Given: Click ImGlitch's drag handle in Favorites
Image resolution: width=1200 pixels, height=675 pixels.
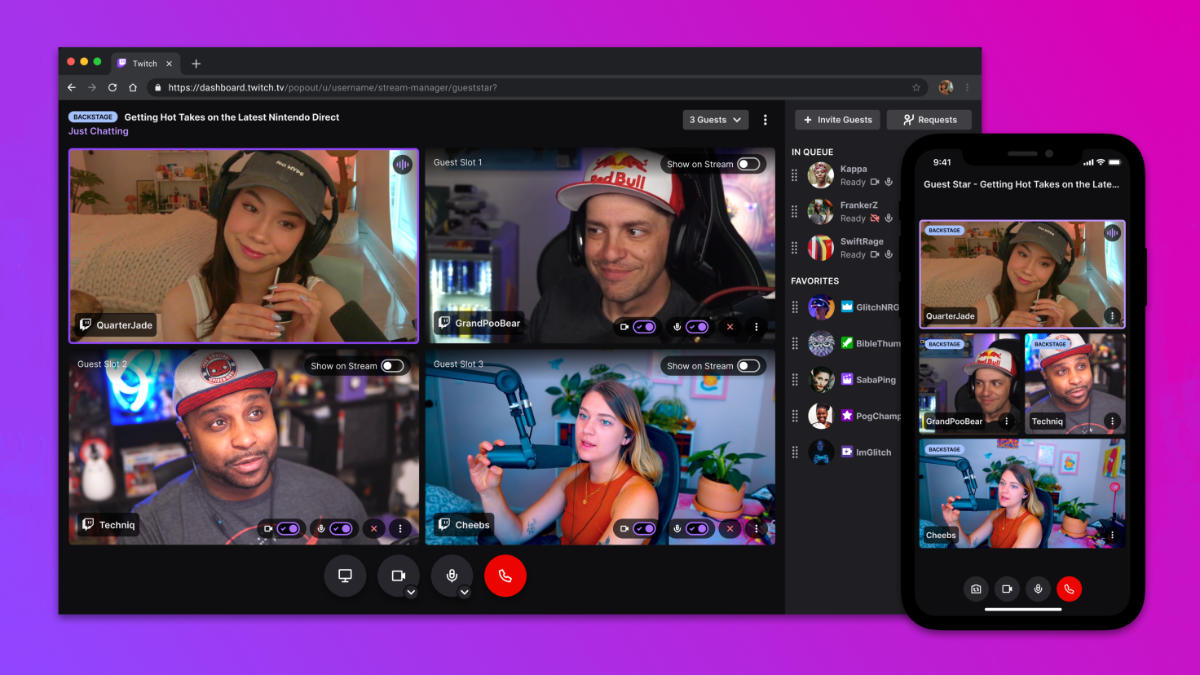Looking at the screenshot, I should [795, 452].
